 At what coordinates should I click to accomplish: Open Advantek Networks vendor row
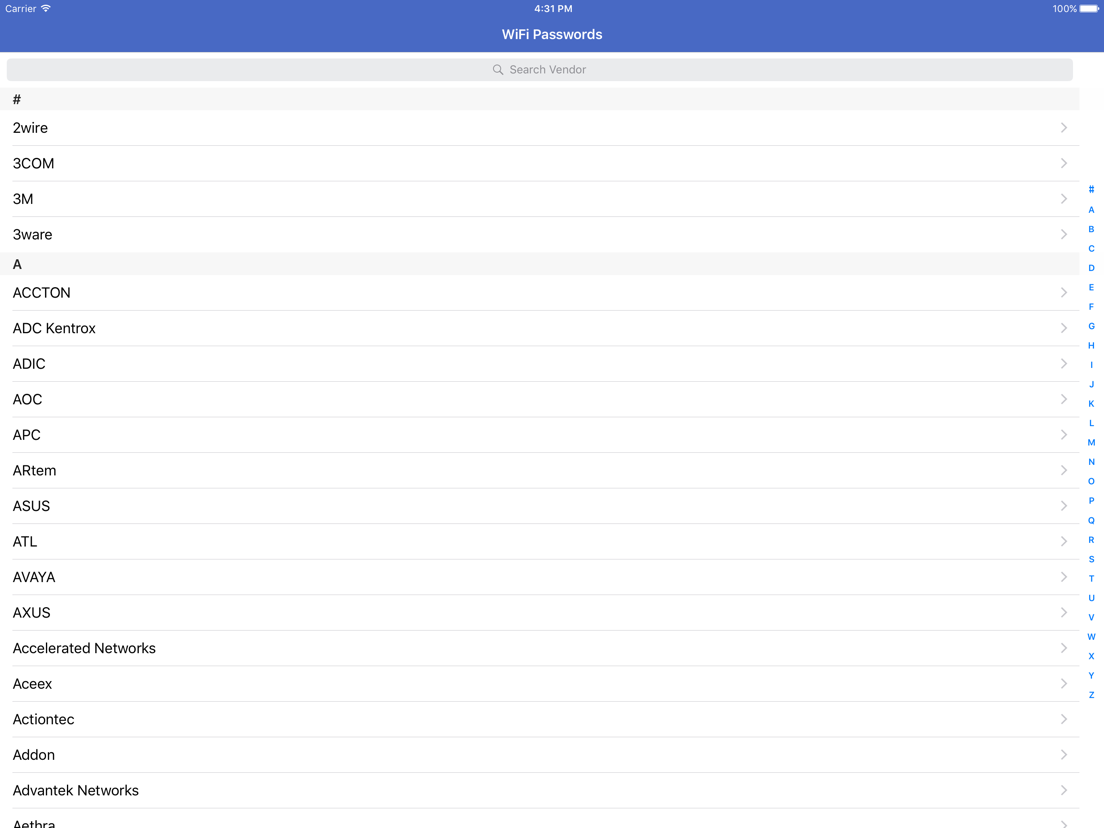[x=539, y=791]
